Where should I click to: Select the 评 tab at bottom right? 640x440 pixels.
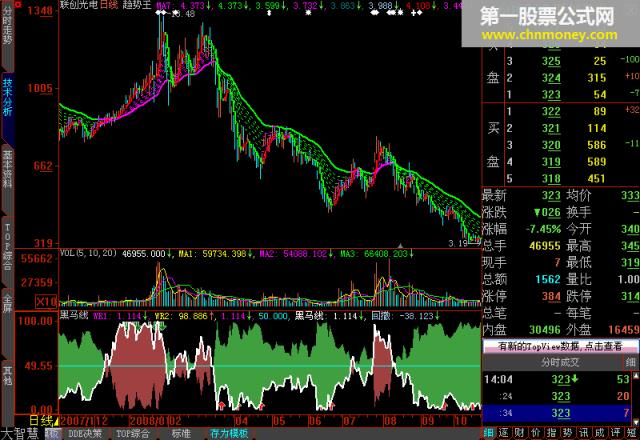615,433
